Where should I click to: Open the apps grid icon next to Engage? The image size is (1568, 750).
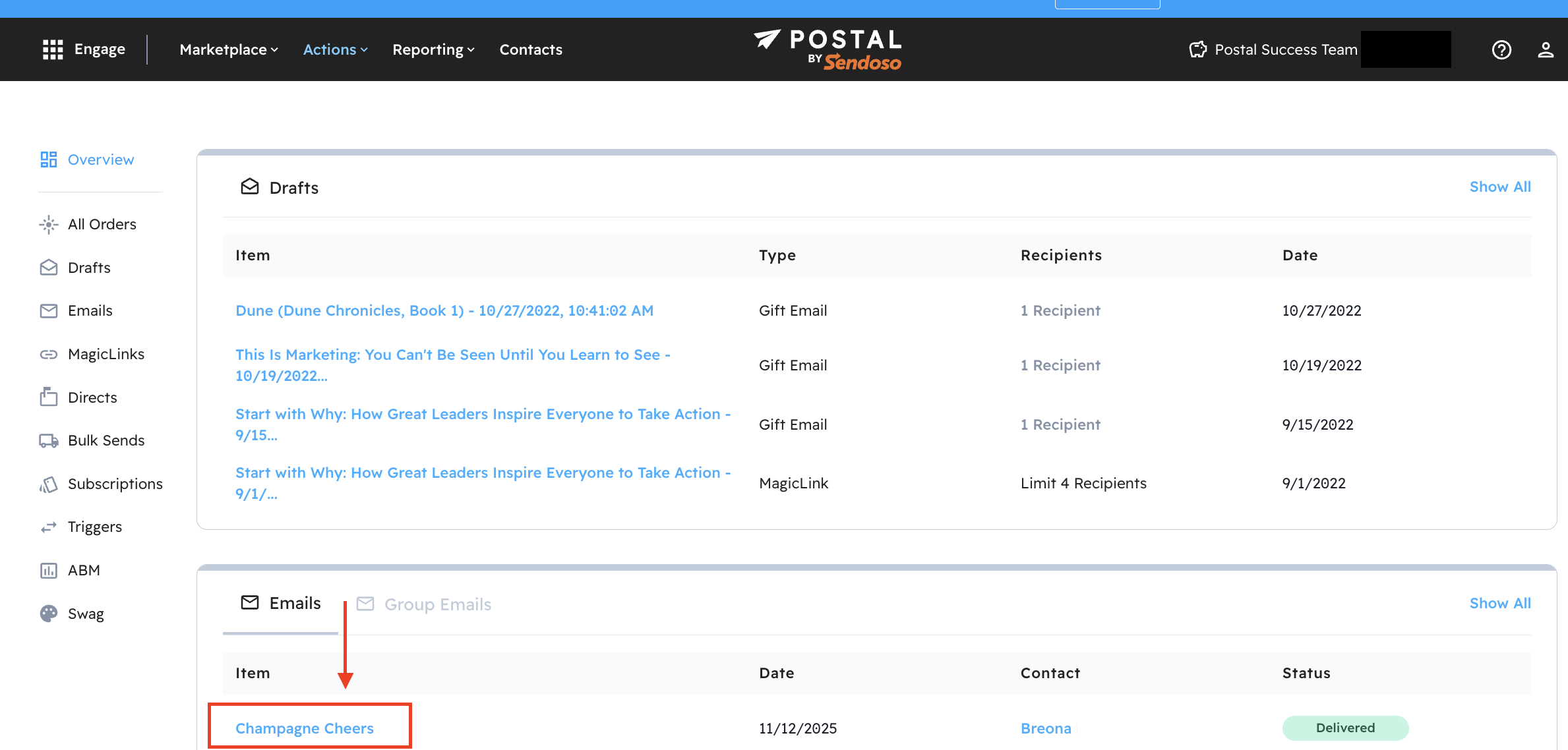[x=53, y=49]
